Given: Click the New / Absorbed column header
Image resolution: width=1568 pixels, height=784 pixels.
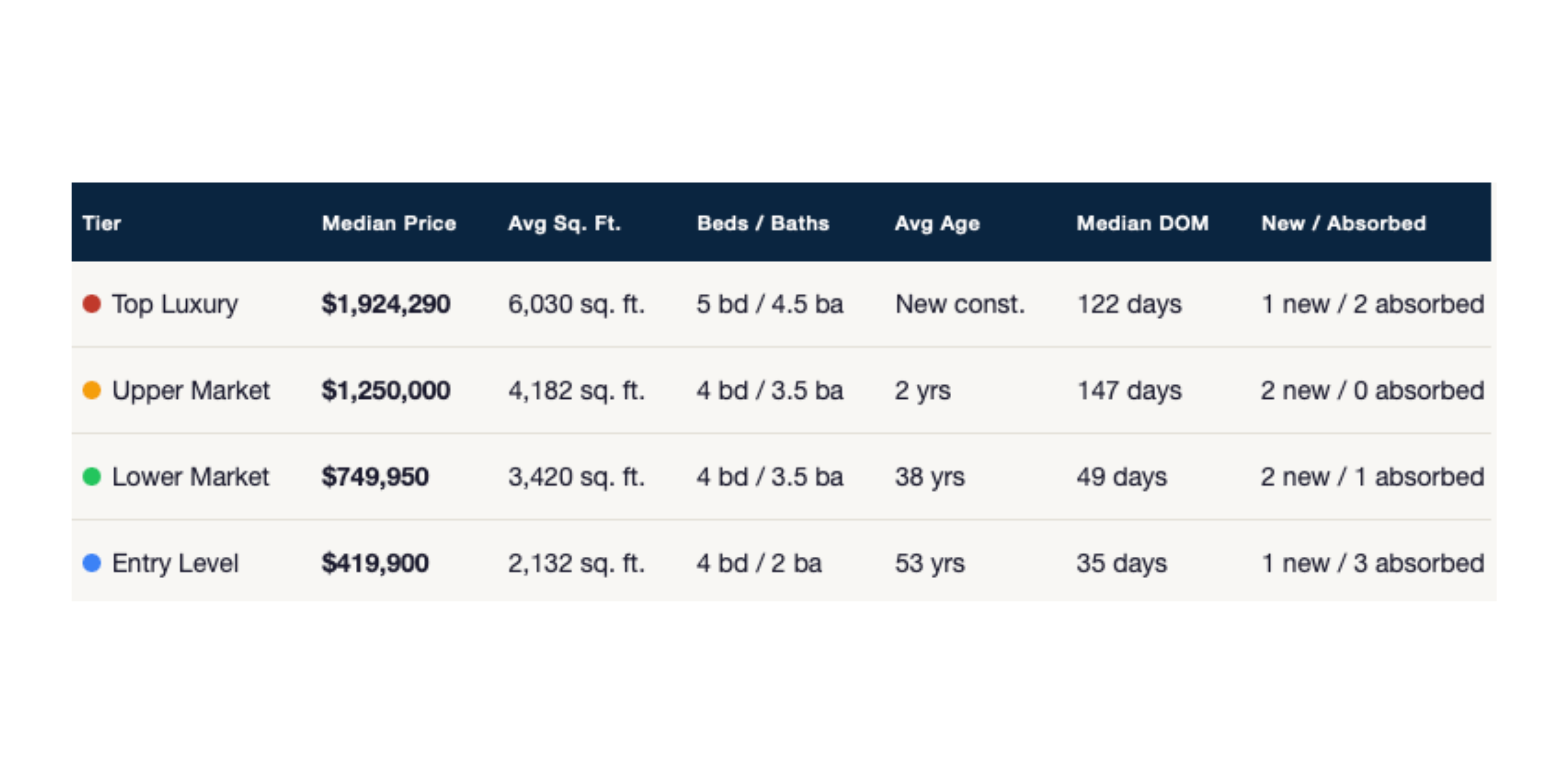Looking at the screenshot, I should pos(1344,224).
